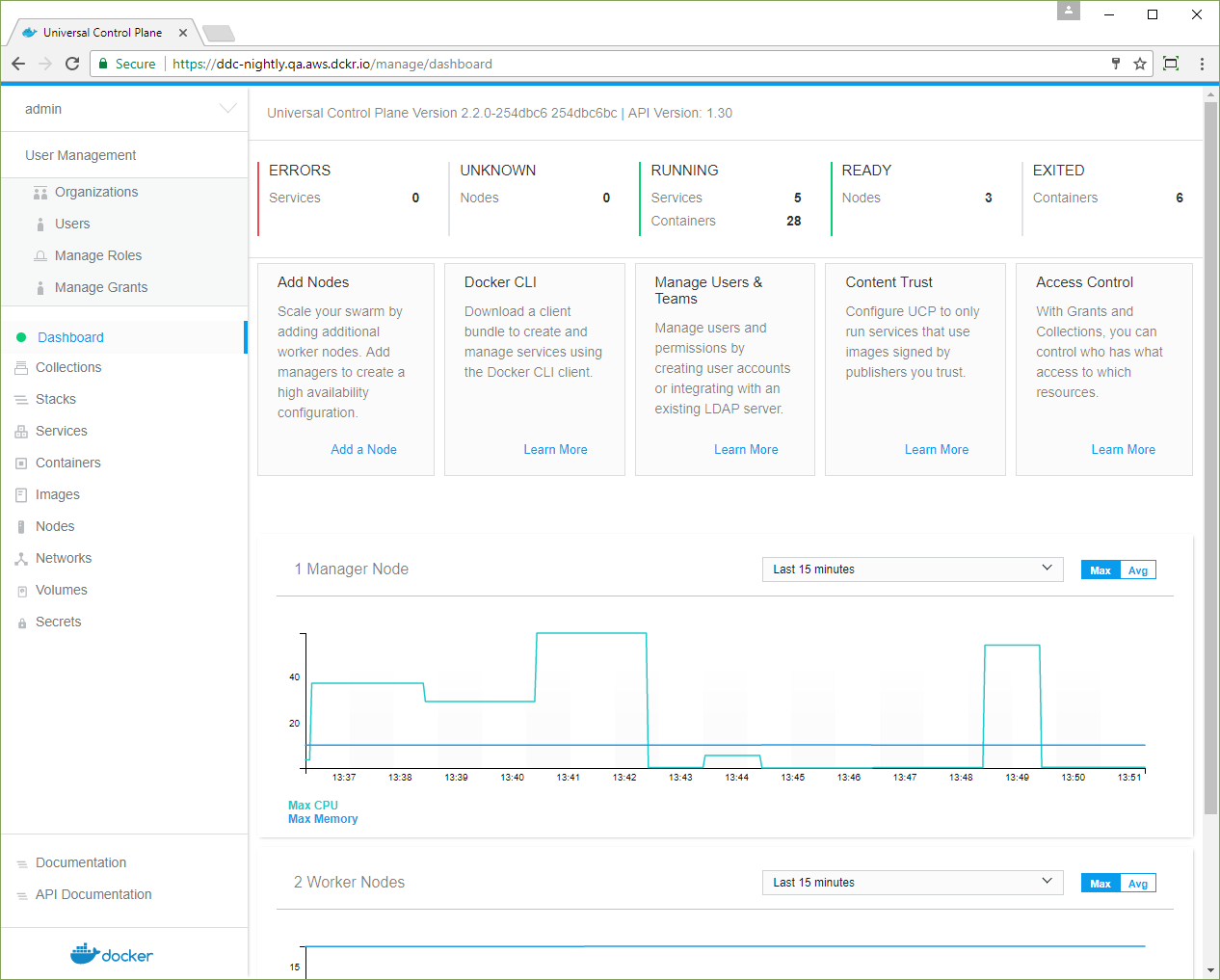Click the browser address bar
1220x980 pixels.
coord(385,64)
